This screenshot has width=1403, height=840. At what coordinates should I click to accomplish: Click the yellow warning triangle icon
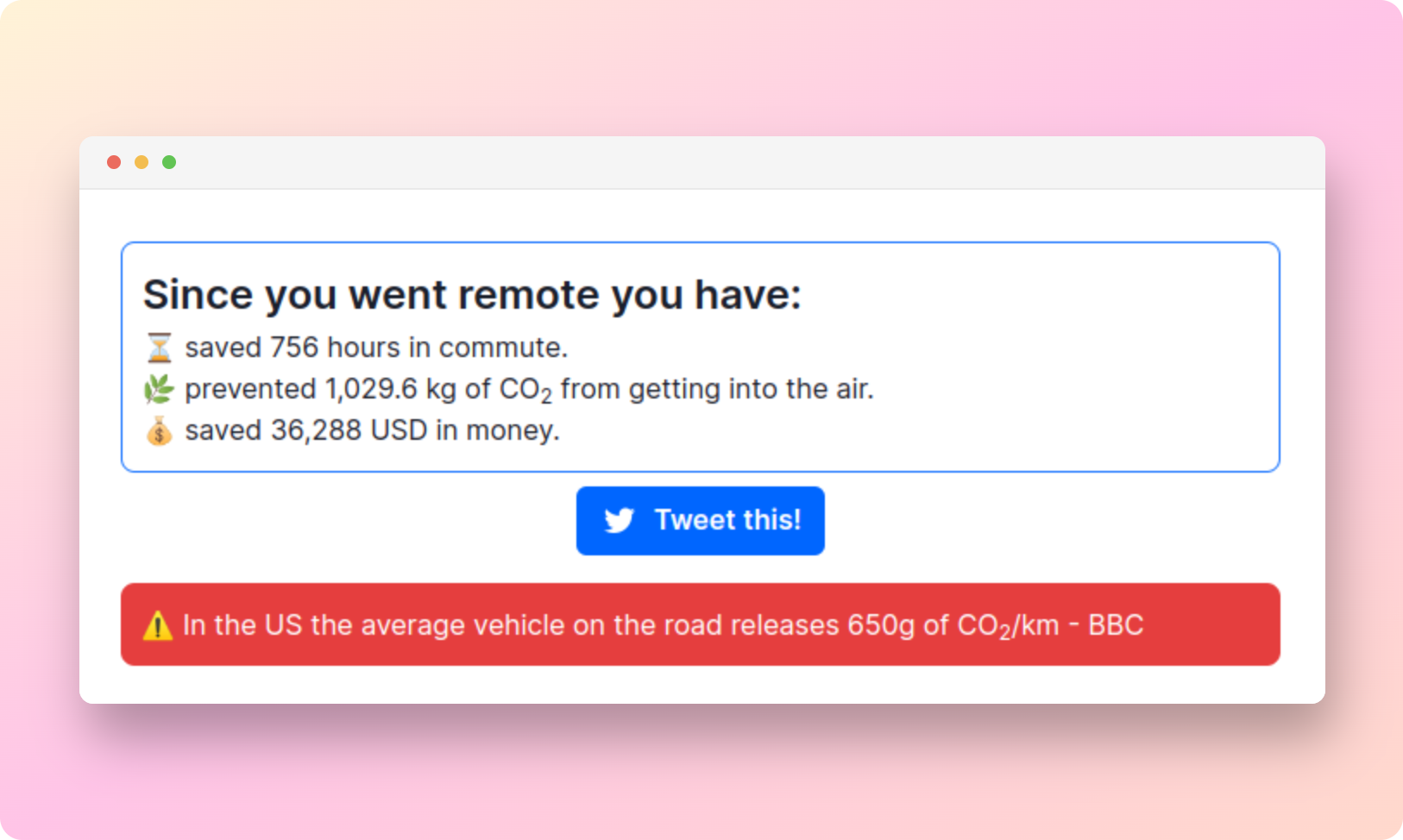[158, 625]
